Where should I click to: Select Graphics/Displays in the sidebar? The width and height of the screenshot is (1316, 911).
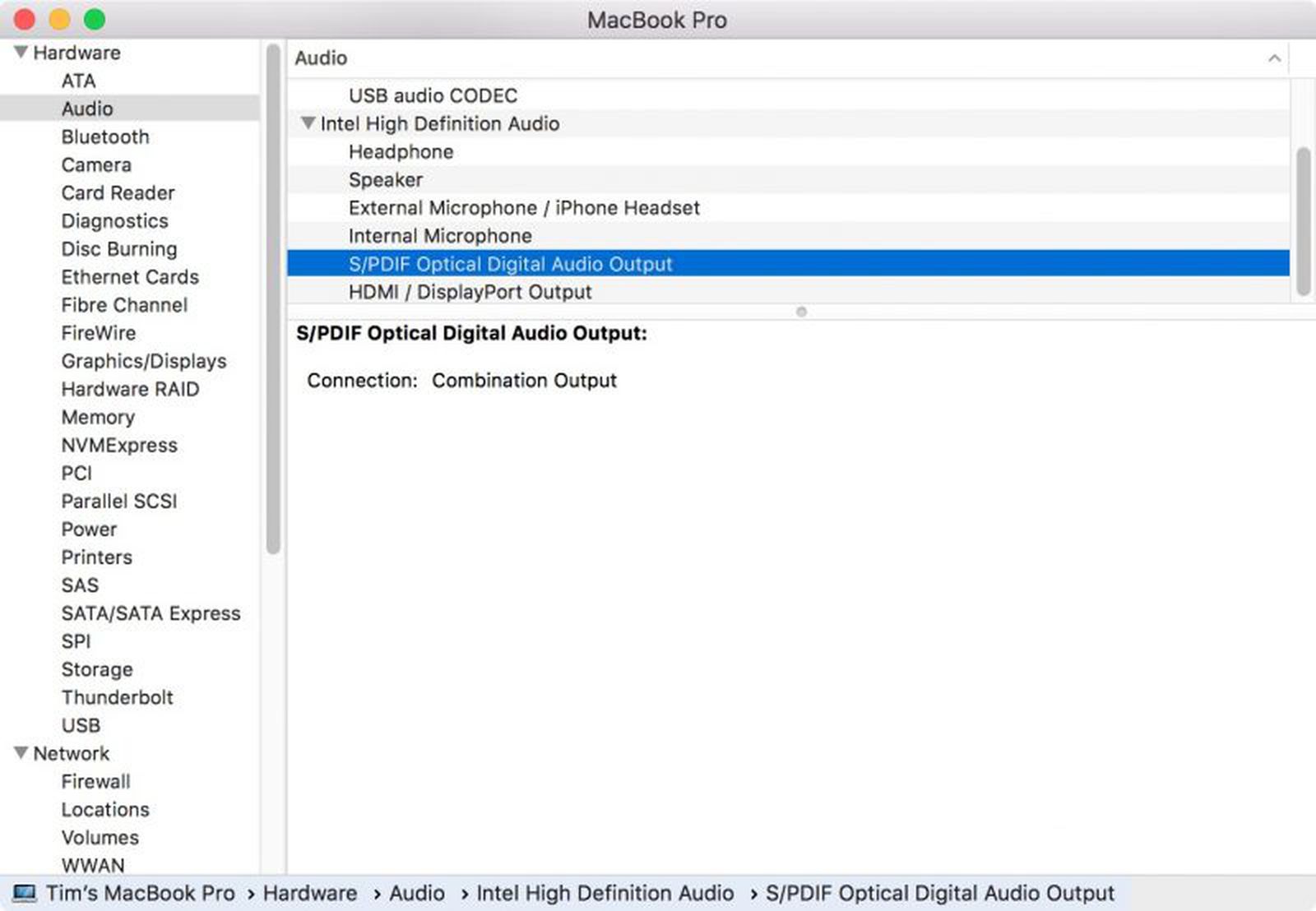click(x=145, y=361)
